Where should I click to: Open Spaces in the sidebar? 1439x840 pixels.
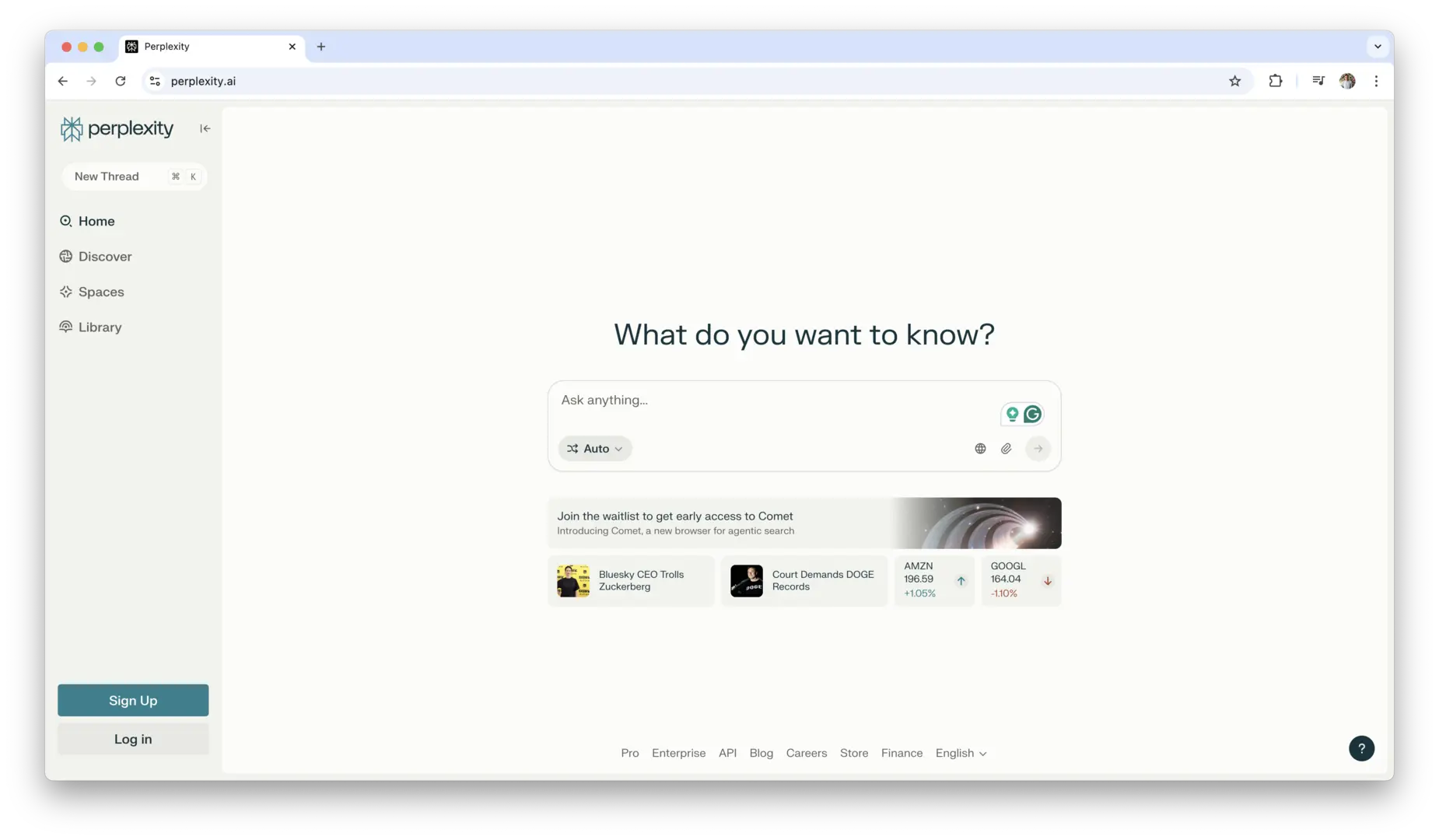pyautogui.click(x=100, y=292)
